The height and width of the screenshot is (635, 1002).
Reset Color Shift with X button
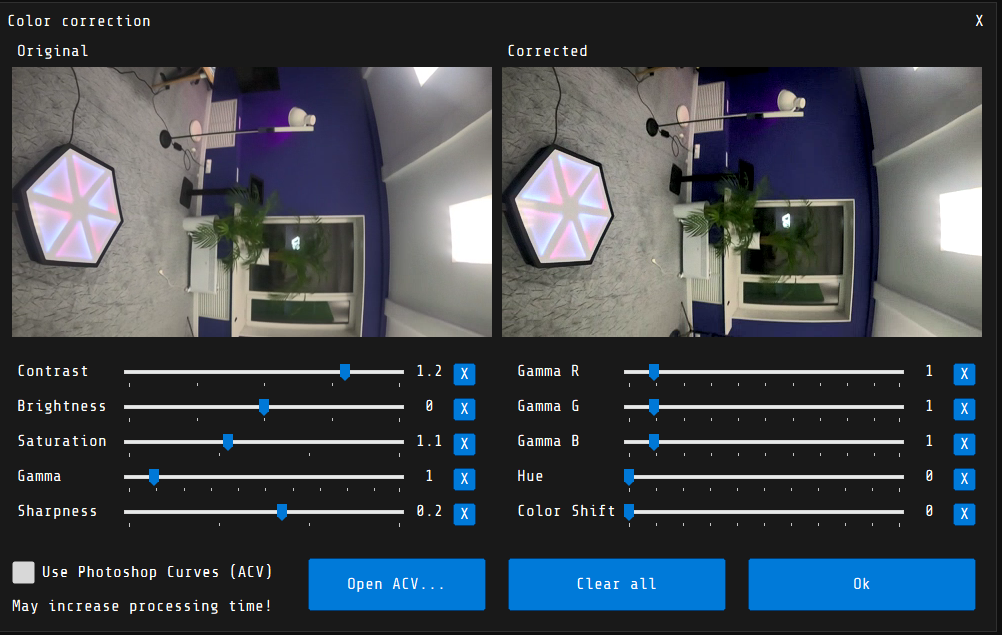click(x=964, y=514)
